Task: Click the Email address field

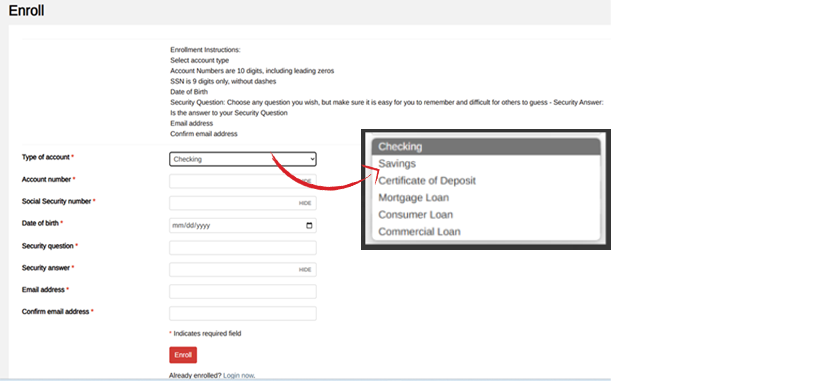Action: [242, 291]
